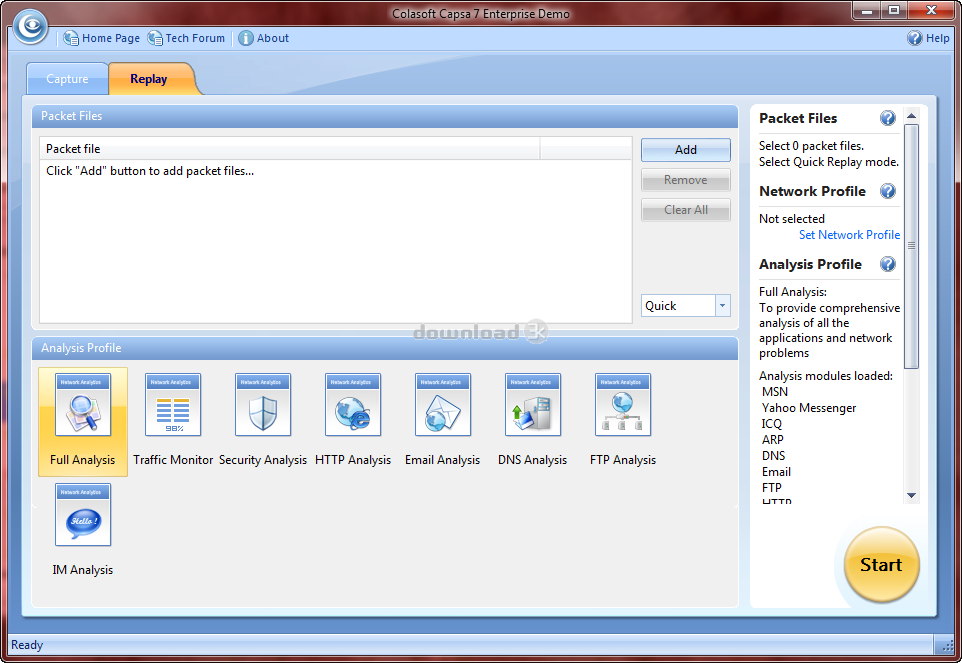
Task: Open the Tech Forum globe icon
Action: 155,38
